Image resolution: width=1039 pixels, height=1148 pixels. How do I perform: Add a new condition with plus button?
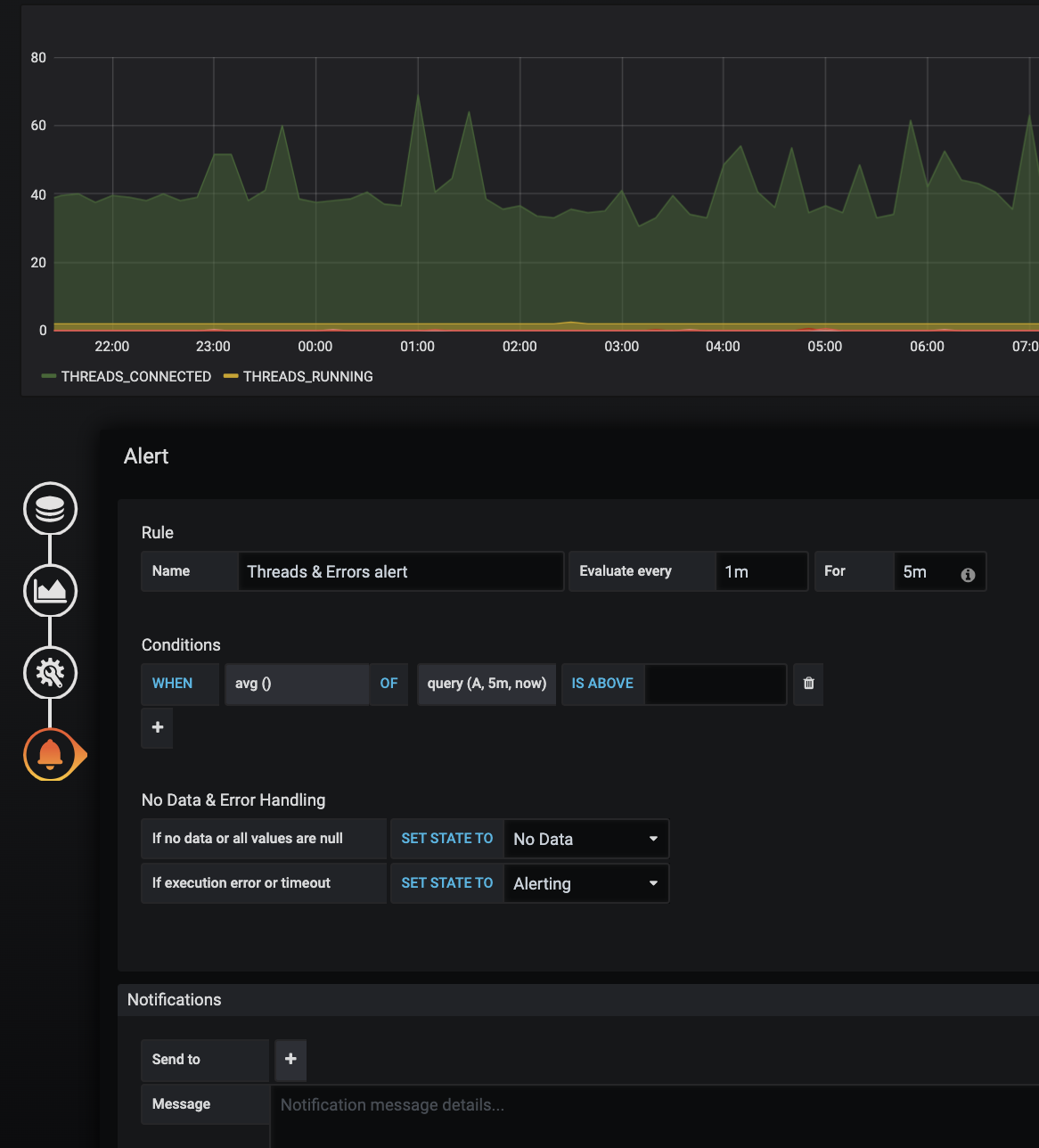pos(157,728)
